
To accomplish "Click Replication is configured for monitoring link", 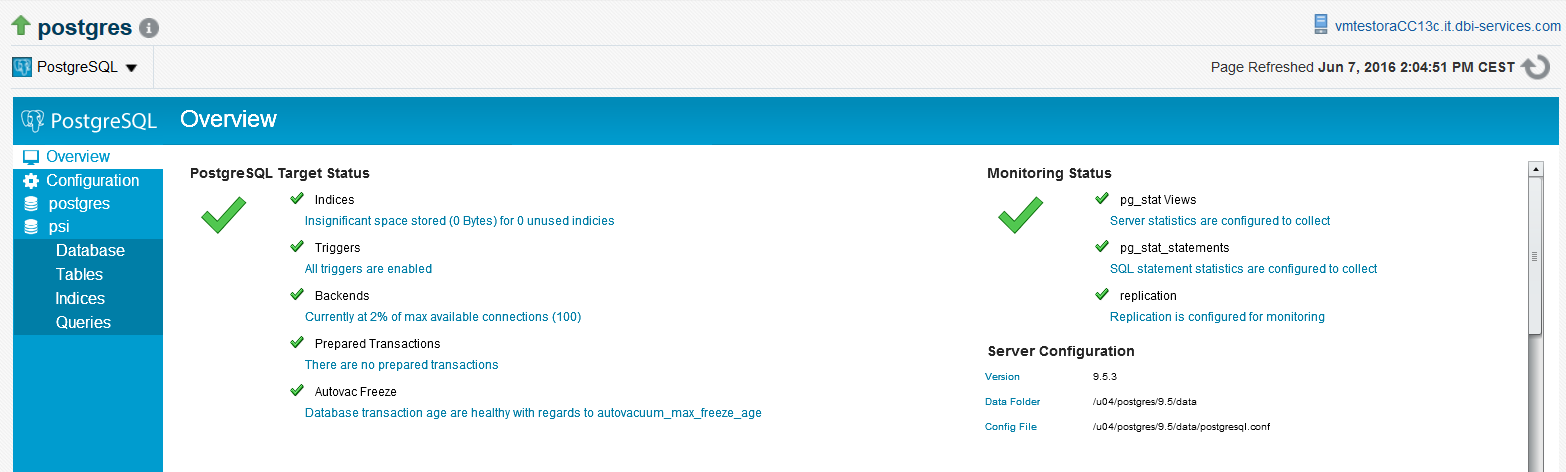I will pos(1217,317).
